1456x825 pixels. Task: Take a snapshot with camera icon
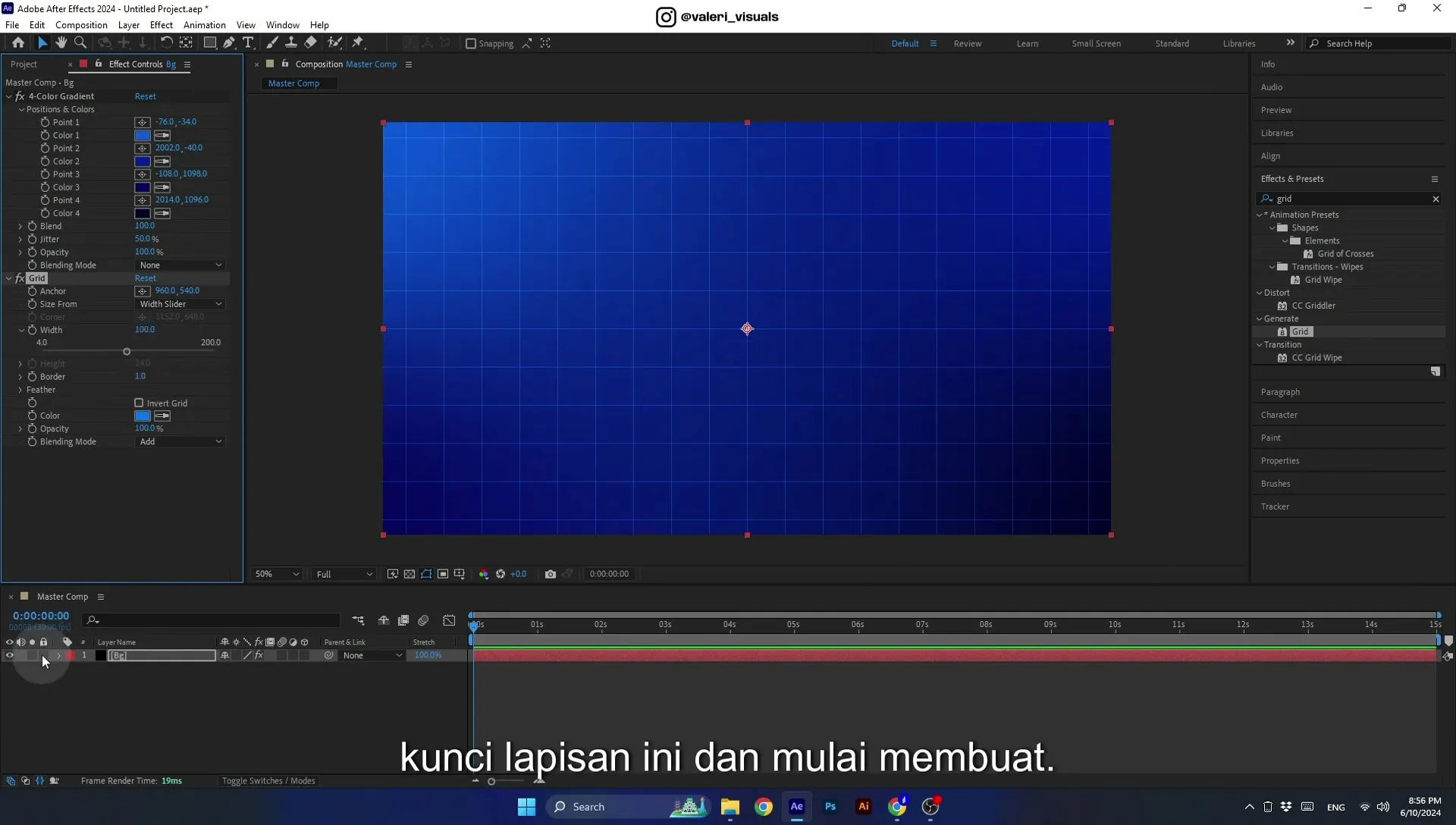551,574
